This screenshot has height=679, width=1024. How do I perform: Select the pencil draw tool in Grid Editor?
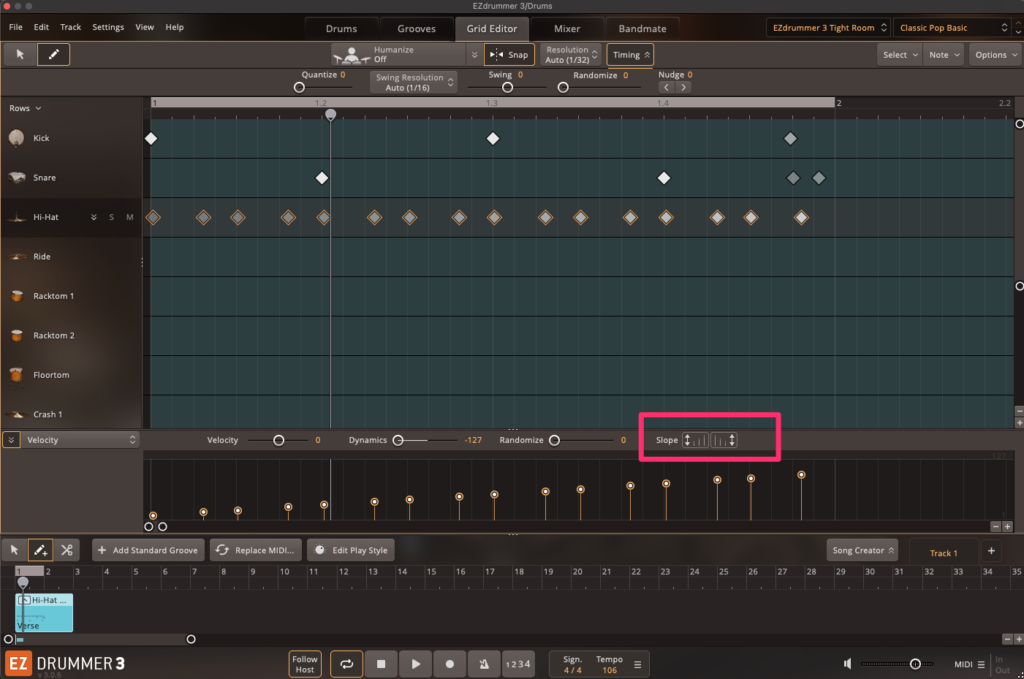tap(54, 55)
